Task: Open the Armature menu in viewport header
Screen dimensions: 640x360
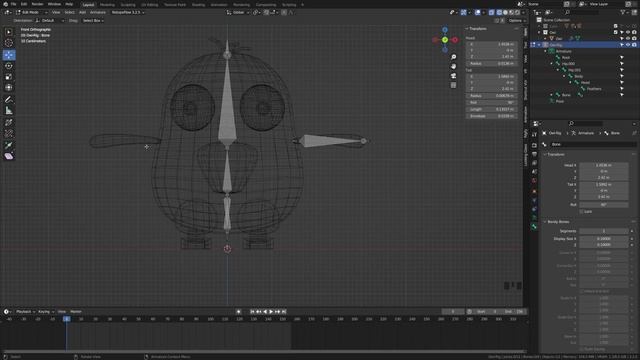Action: coord(98,12)
